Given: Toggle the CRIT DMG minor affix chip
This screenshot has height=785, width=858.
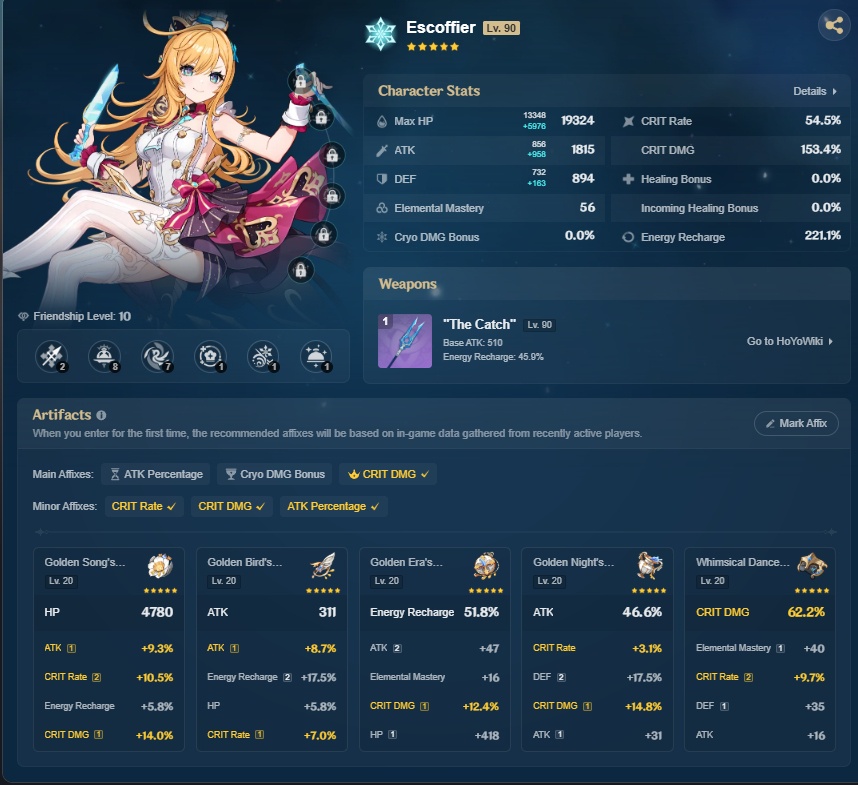Looking at the screenshot, I should pos(231,507).
